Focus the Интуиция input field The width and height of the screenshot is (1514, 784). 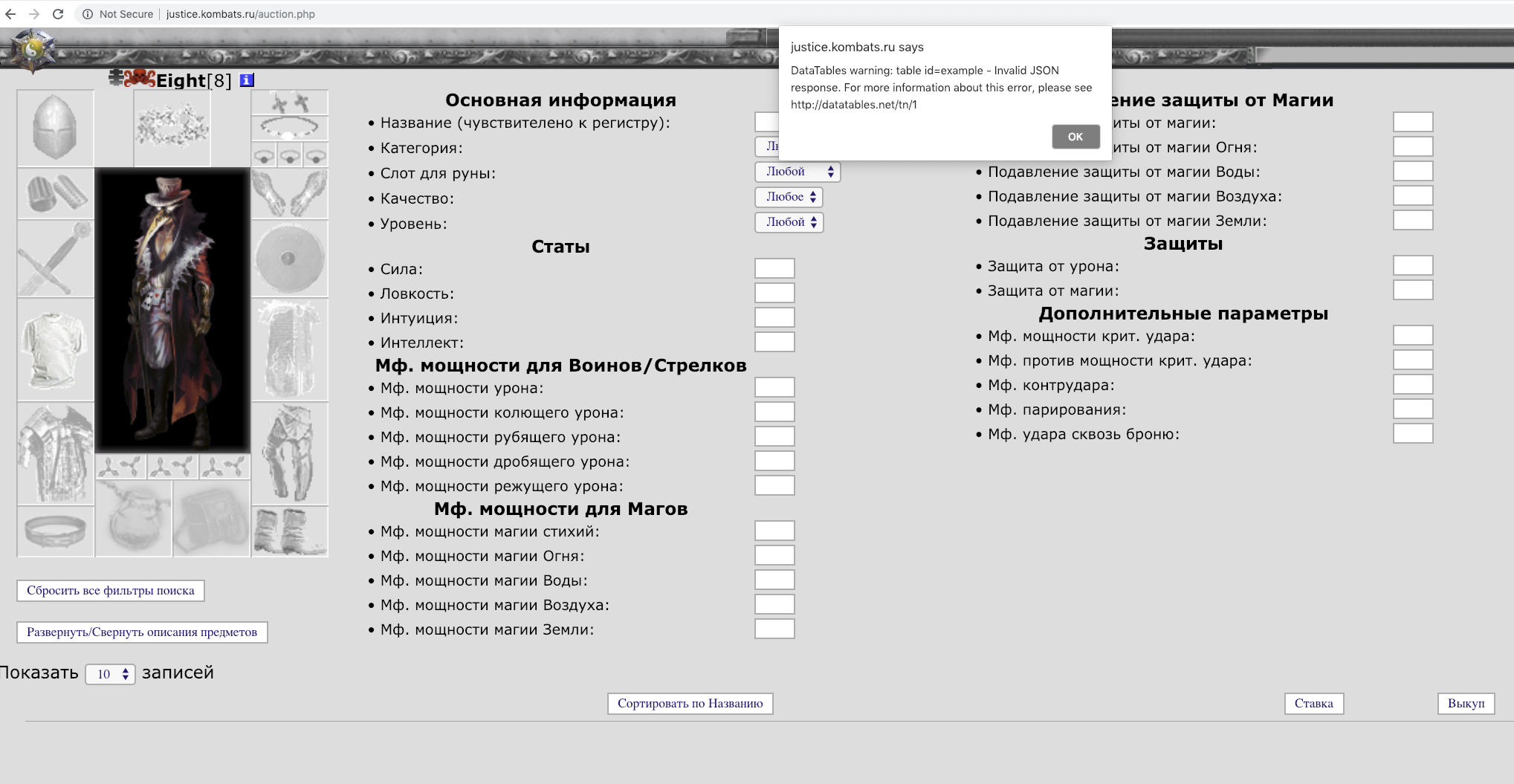pyautogui.click(x=774, y=317)
